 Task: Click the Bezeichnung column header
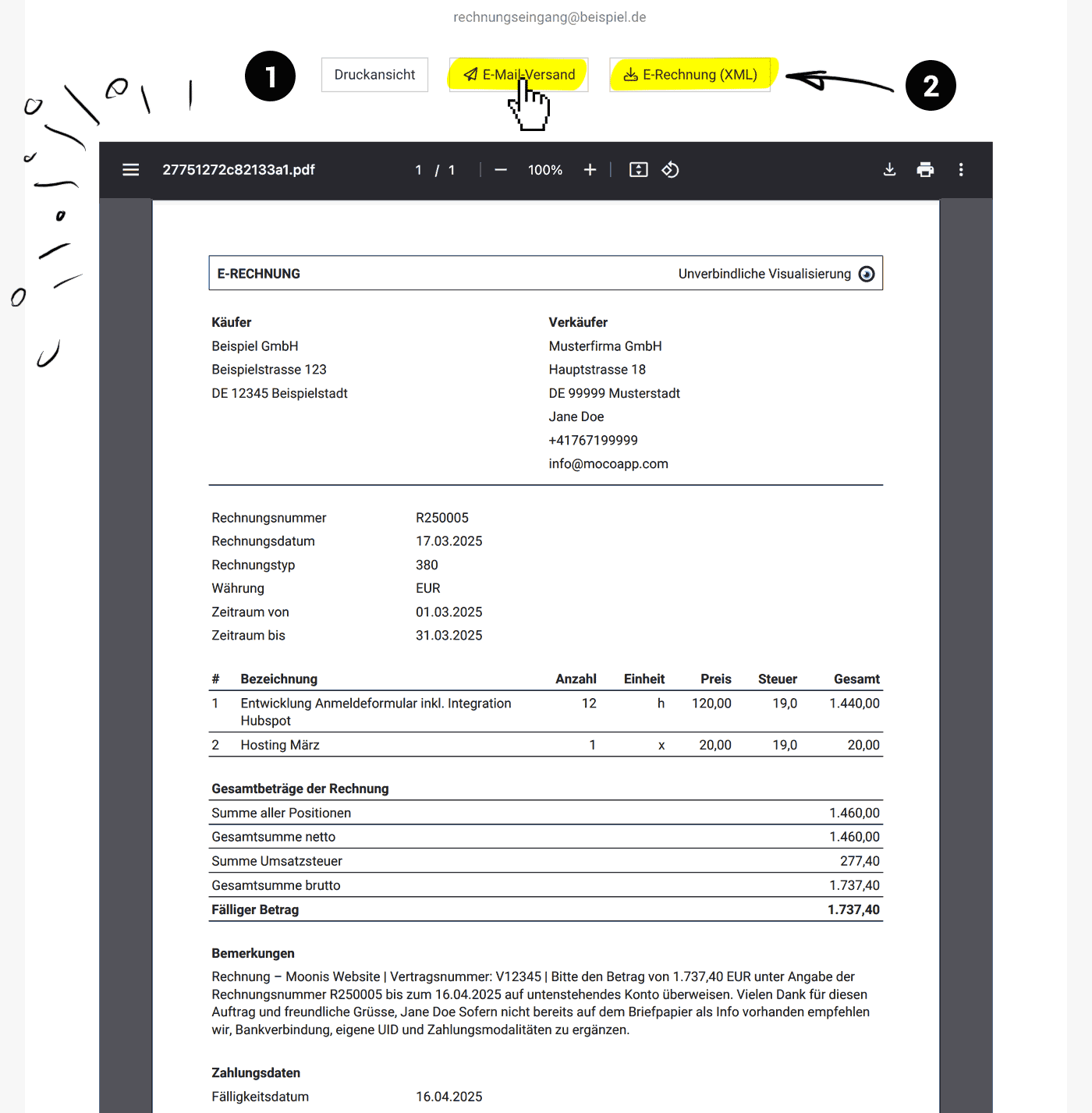tap(279, 679)
